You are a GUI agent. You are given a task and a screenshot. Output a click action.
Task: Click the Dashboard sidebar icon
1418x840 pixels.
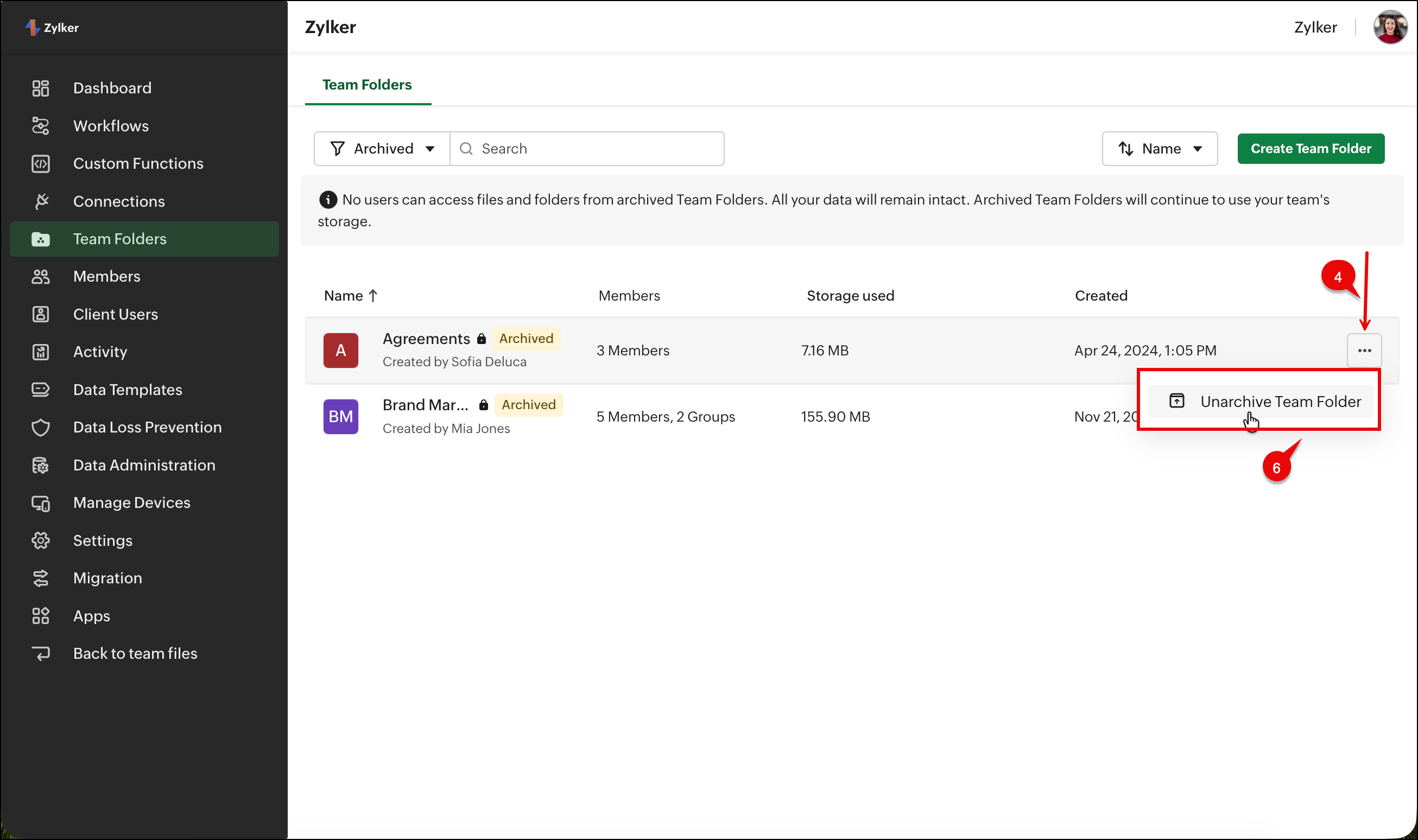coord(40,88)
